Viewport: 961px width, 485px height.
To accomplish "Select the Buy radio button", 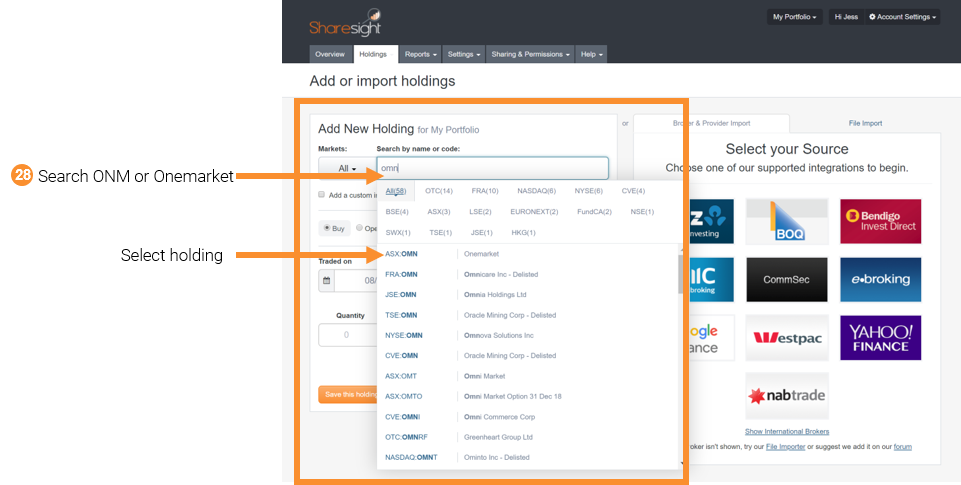I will pos(327,227).
